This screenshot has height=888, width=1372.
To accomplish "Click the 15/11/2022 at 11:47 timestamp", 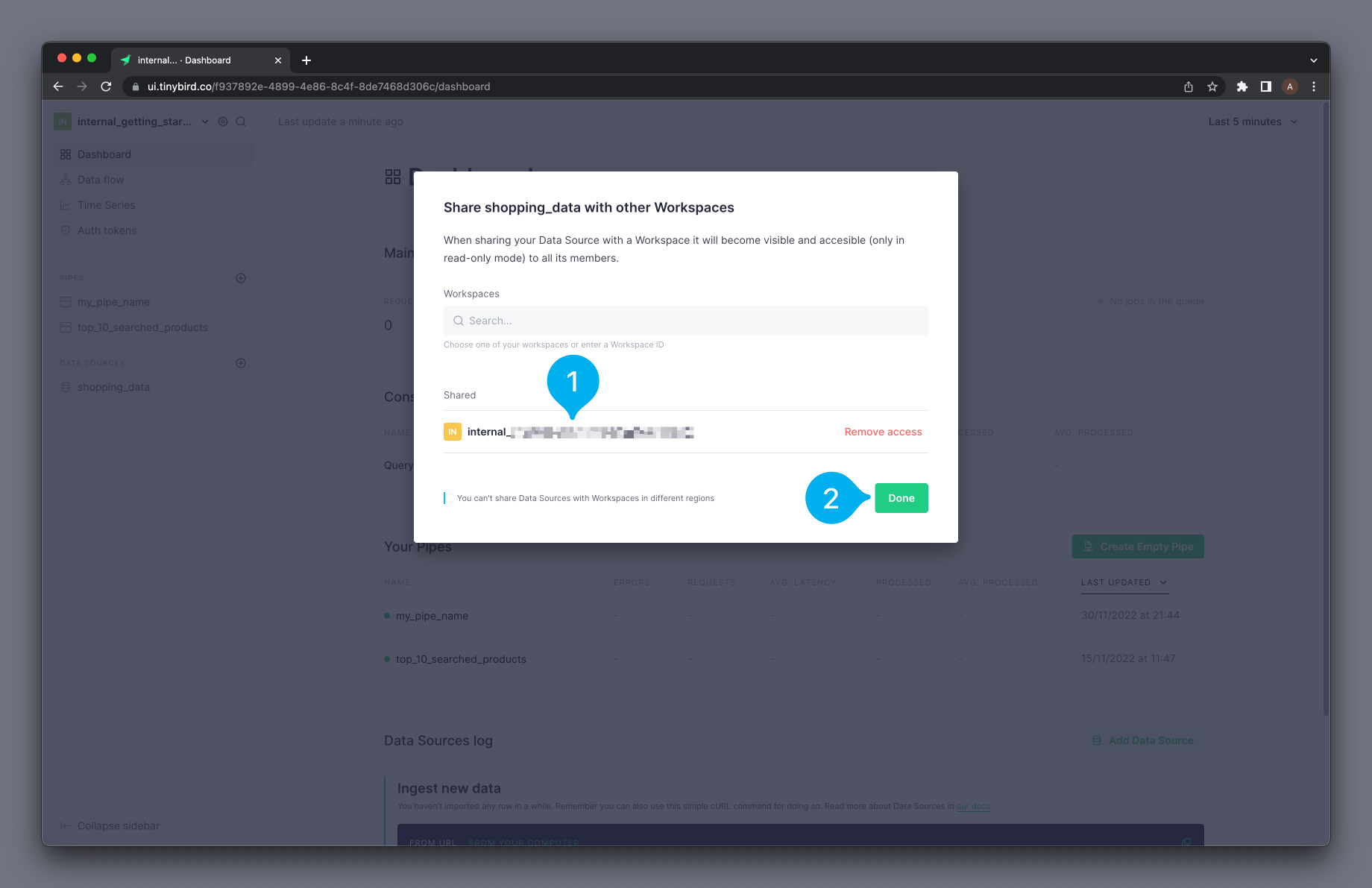I will click(1128, 658).
